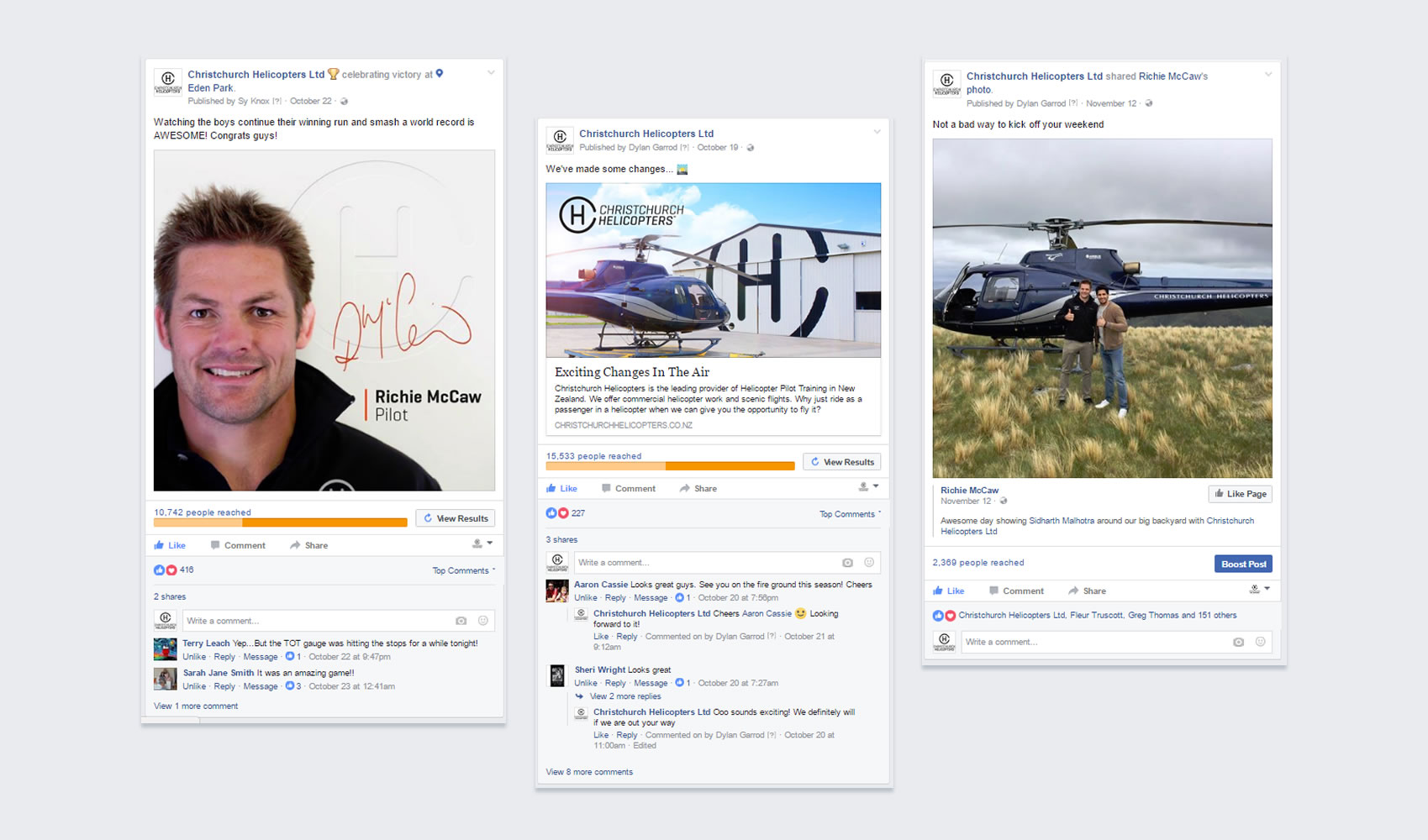Open photo of two men by helicopter
Image resolution: width=1428 pixels, height=840 pixels.
tap(1102, 308)
